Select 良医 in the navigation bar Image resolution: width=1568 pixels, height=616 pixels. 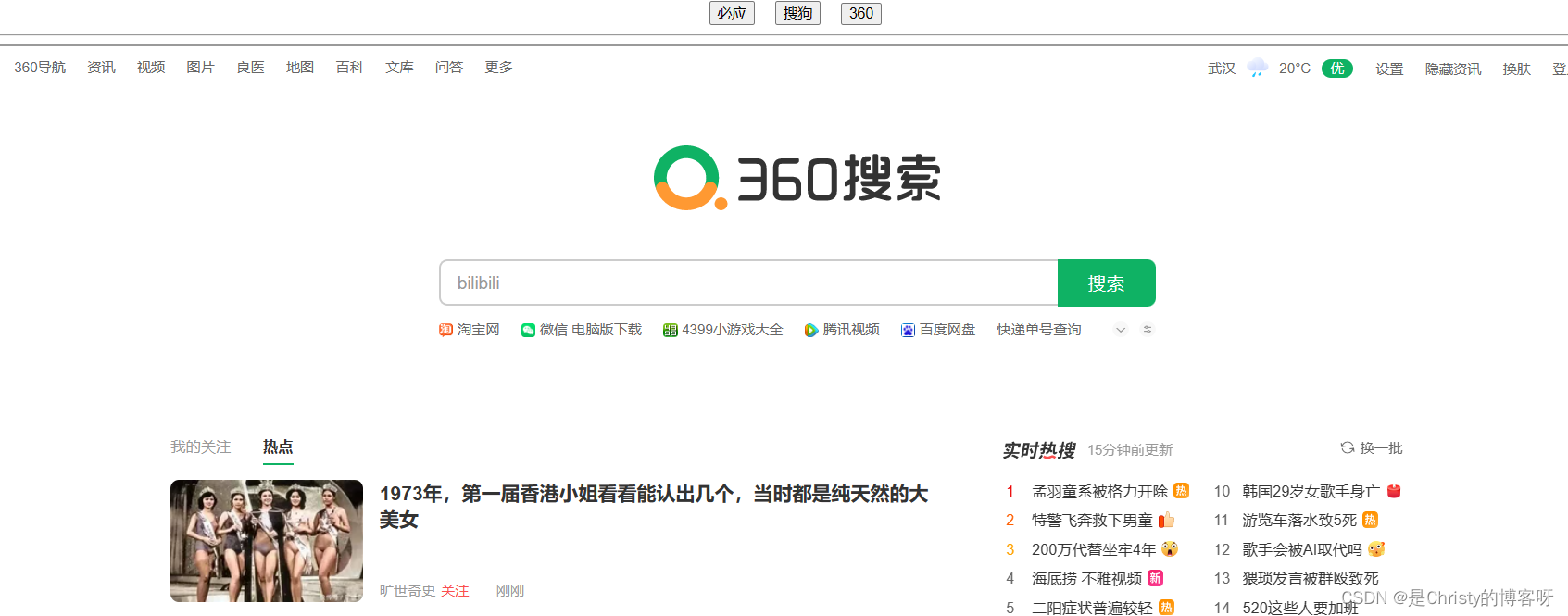(x=250, y=68)
